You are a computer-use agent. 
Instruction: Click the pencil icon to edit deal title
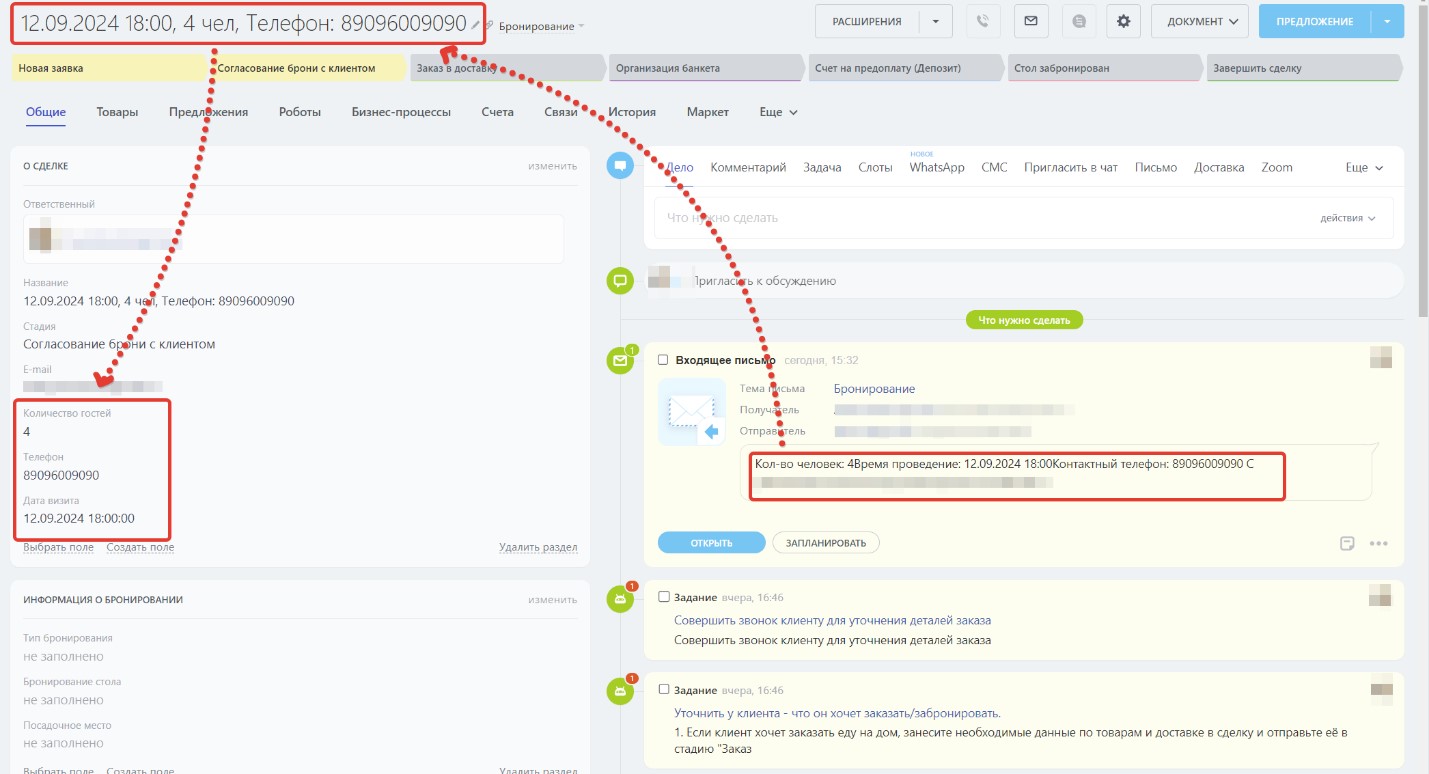[x=476, y=24]
